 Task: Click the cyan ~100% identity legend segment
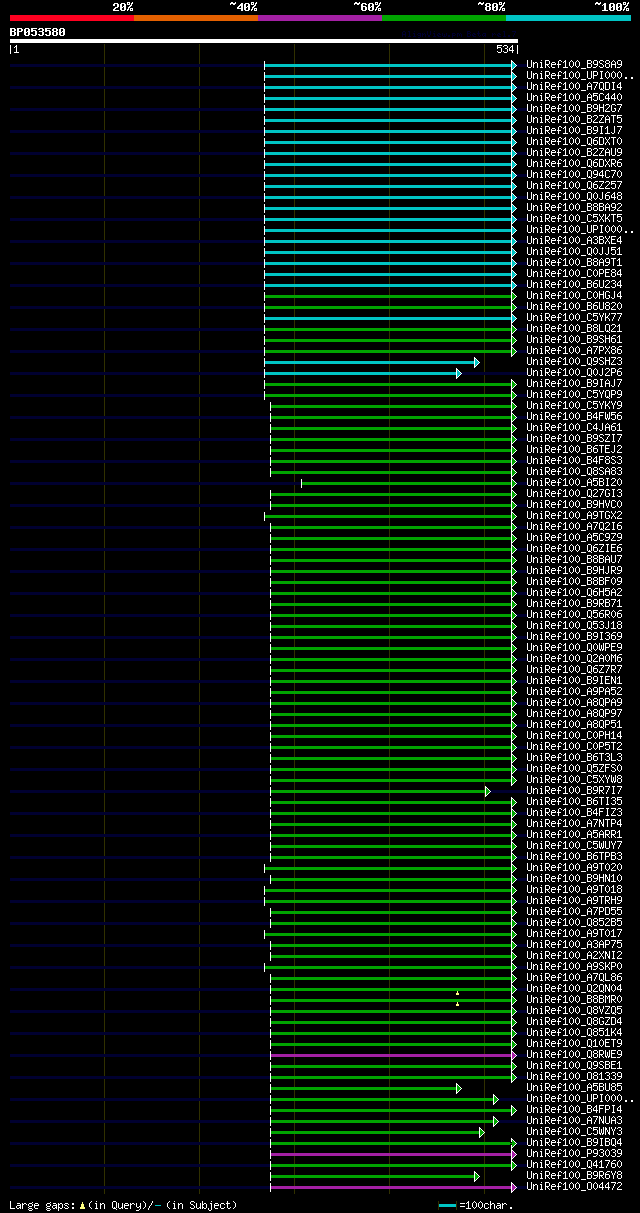tap(568, 17)
